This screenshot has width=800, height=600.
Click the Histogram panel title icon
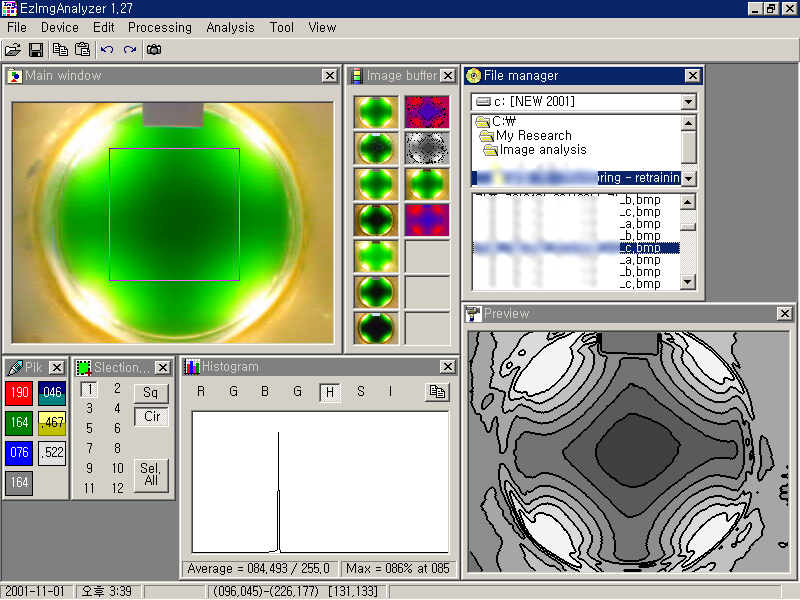tap(192, 367)
